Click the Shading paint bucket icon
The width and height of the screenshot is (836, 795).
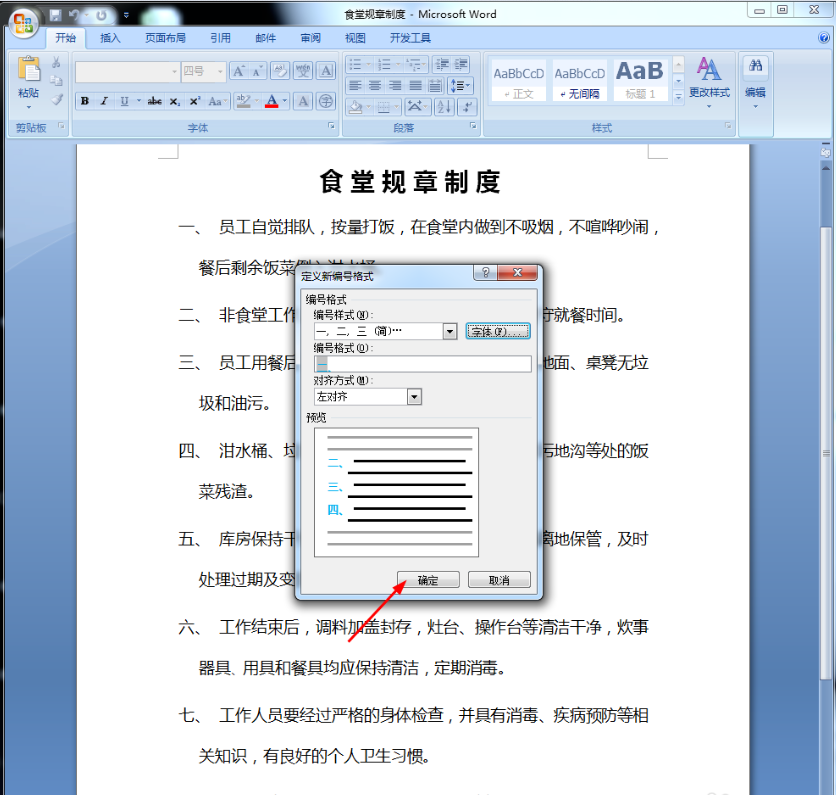click(355, 107)
